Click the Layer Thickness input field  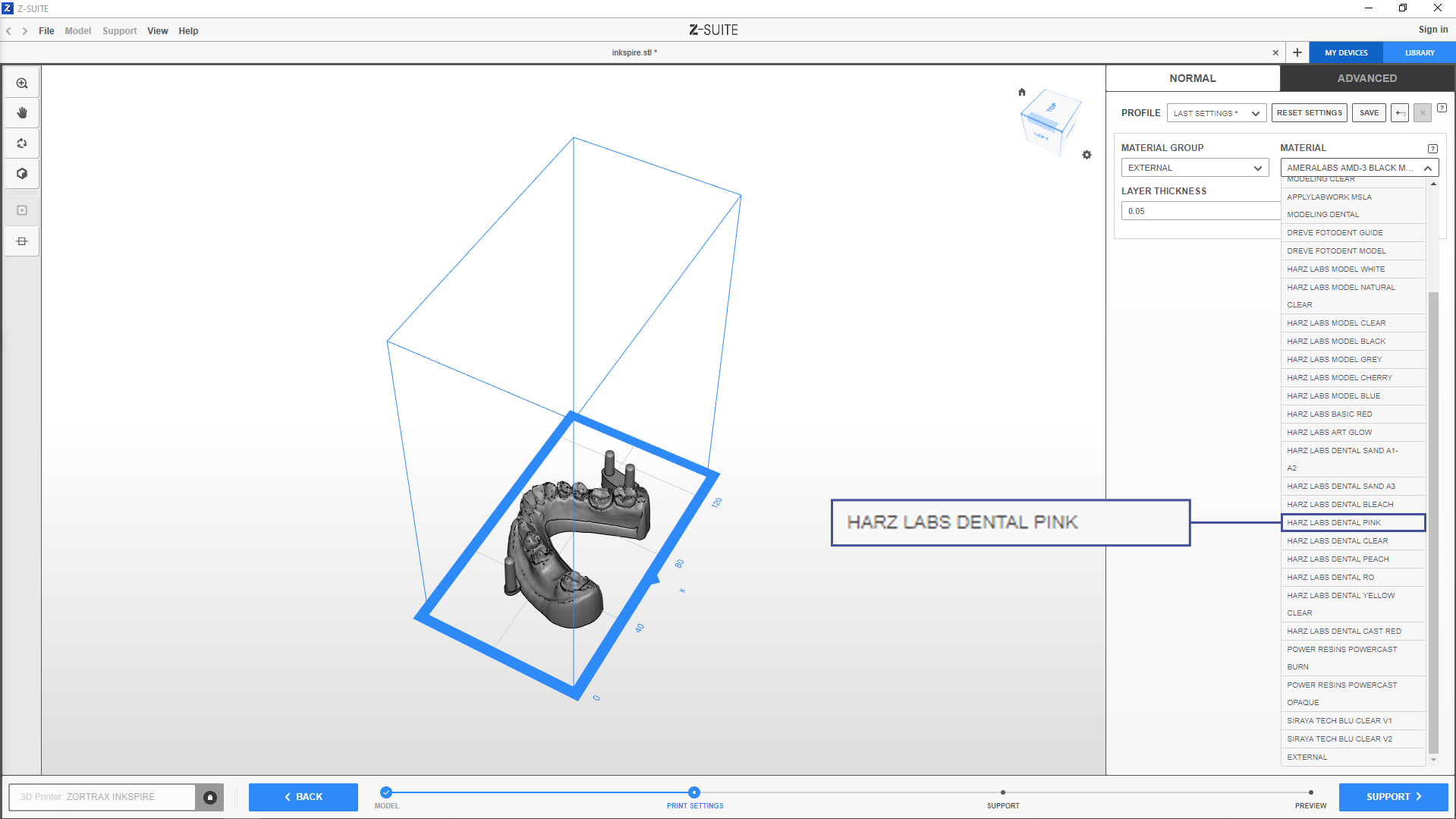coord(1199,211)
